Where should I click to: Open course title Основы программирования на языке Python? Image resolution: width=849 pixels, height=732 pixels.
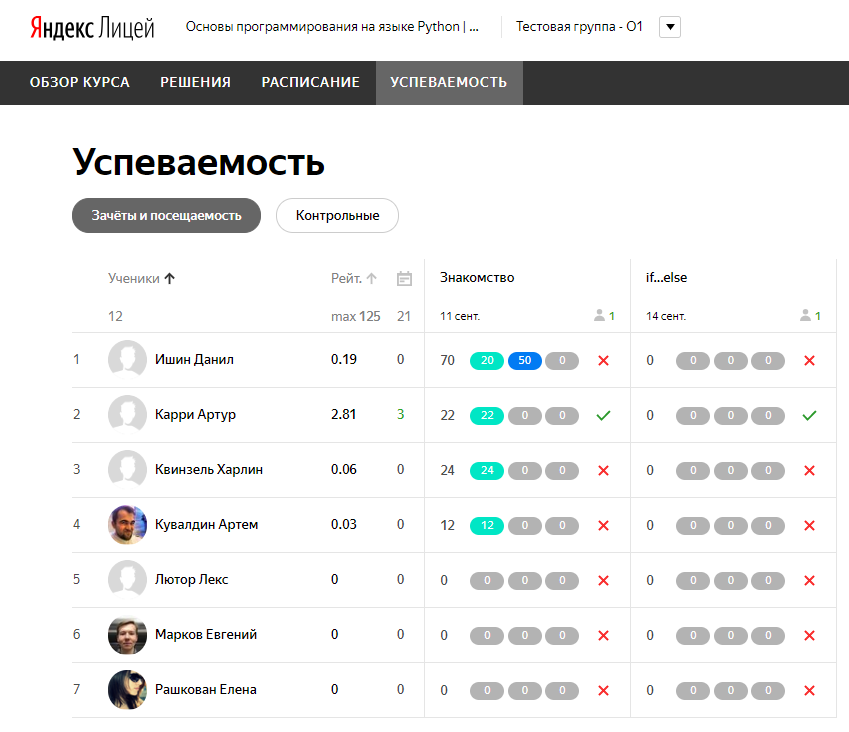(x=332, y=27)
